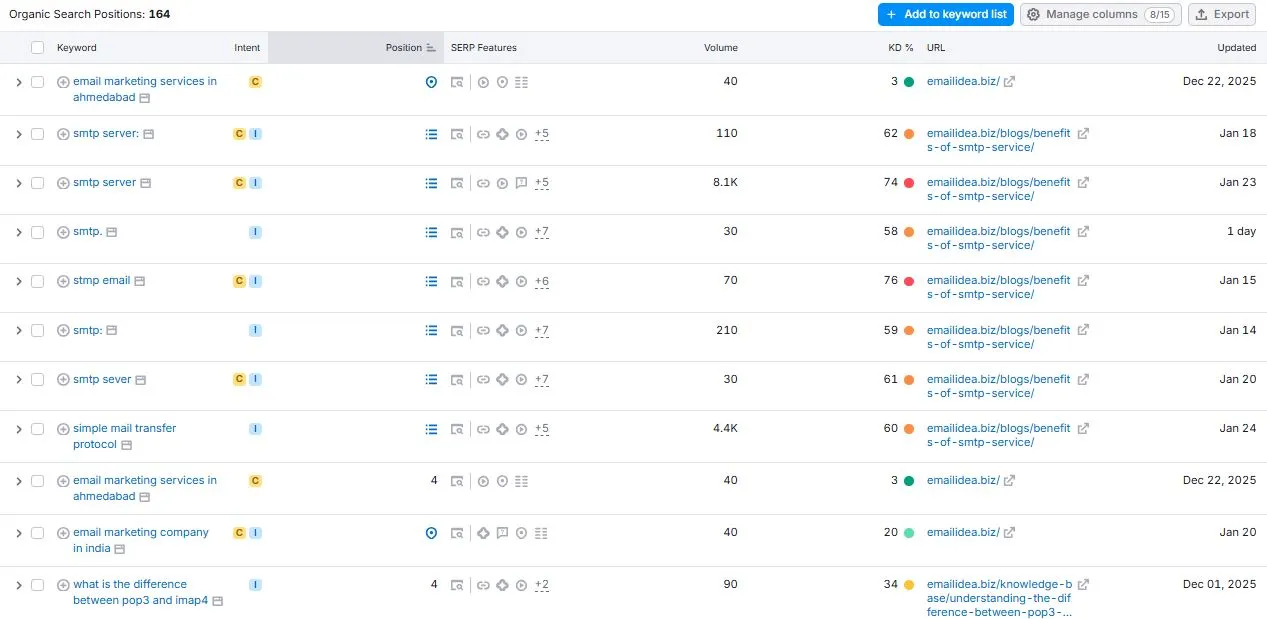Expand the +5 extra SERP features for smtp server
The width and height of the screenshot is (1267, 619).
coord(541,183)
